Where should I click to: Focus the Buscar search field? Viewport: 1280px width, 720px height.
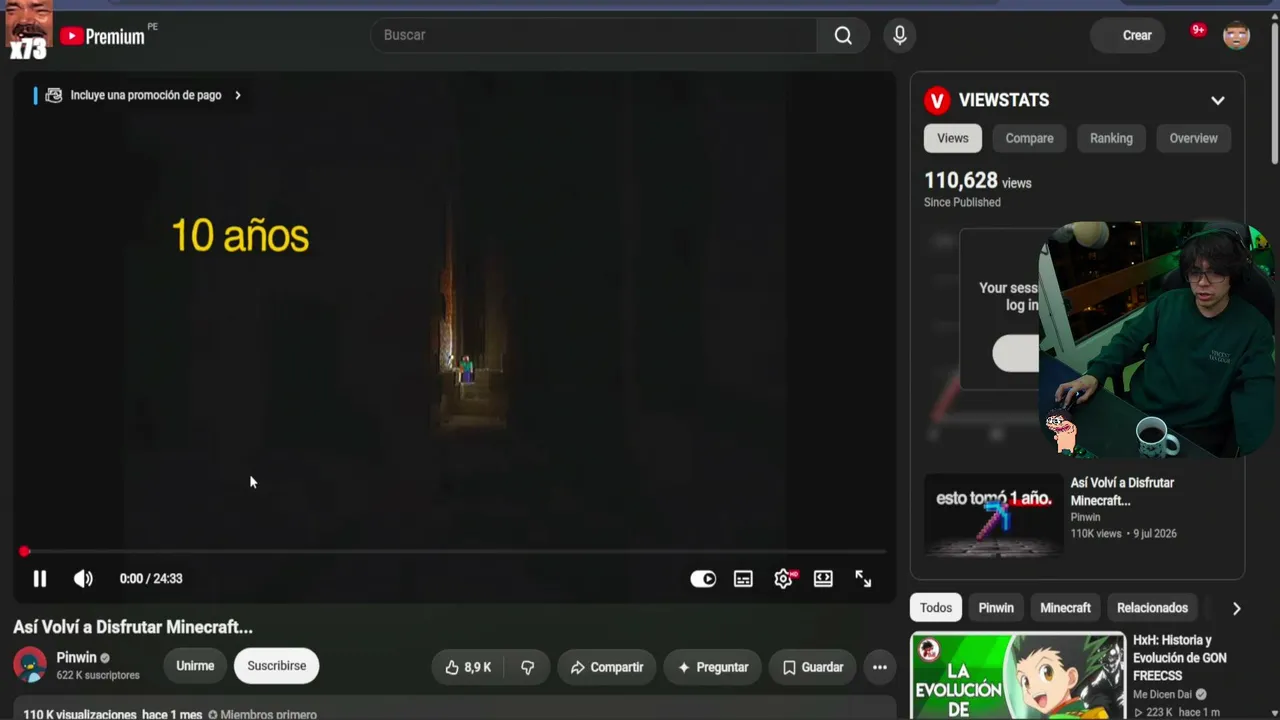[594, 35]
